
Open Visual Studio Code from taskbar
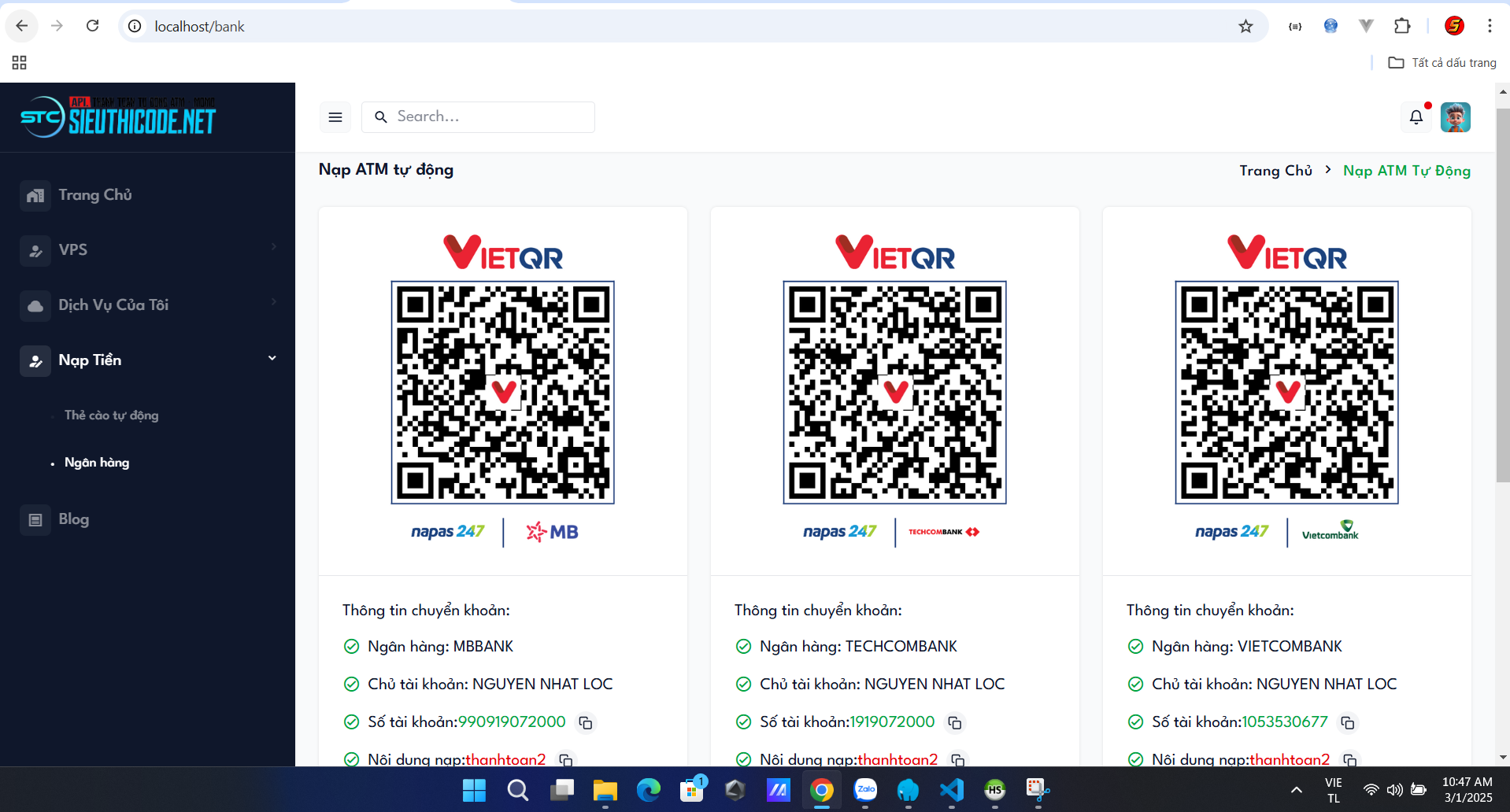951,789
